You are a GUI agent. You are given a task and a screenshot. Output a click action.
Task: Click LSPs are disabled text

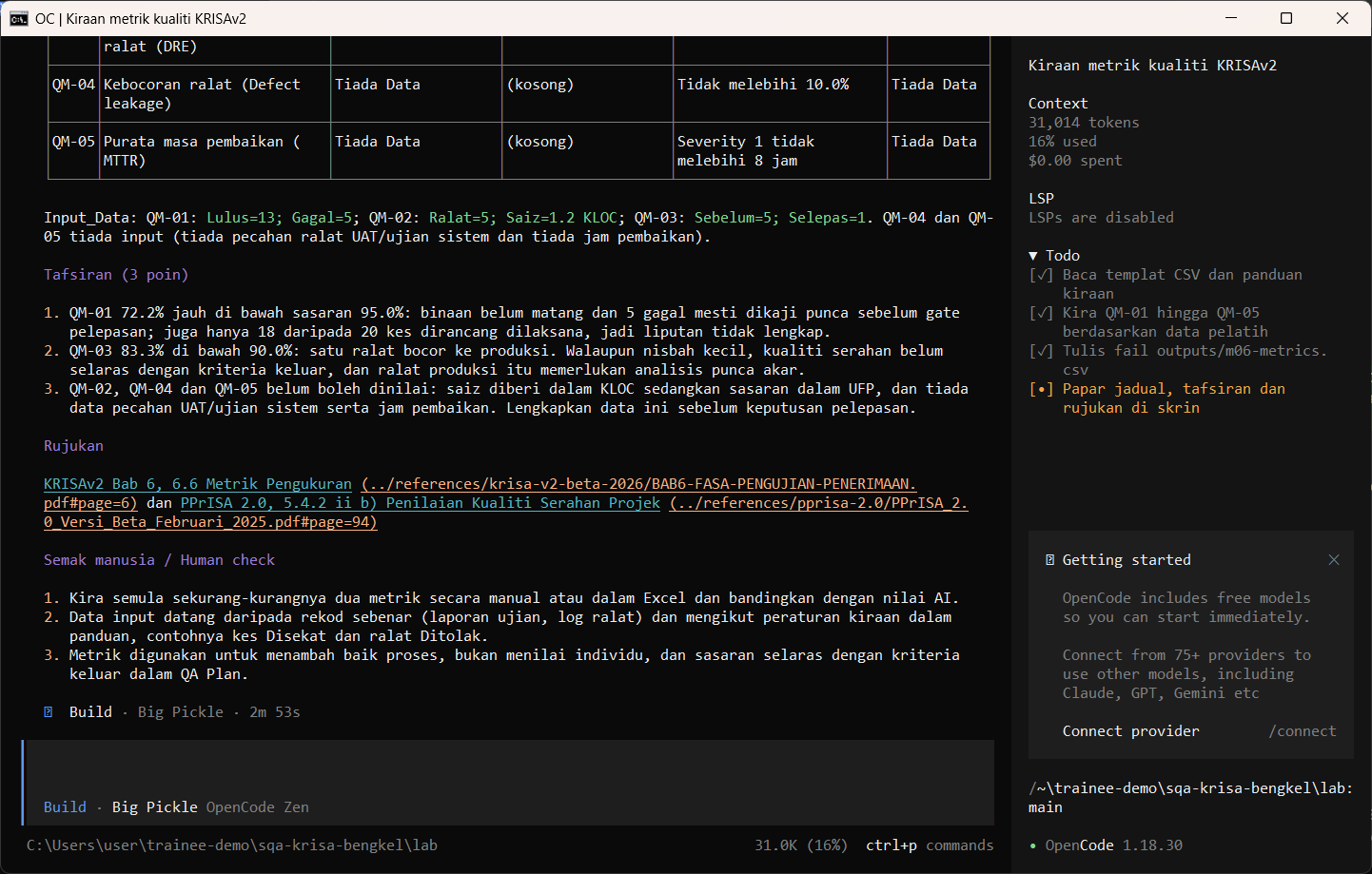(x=1101, y=218)
